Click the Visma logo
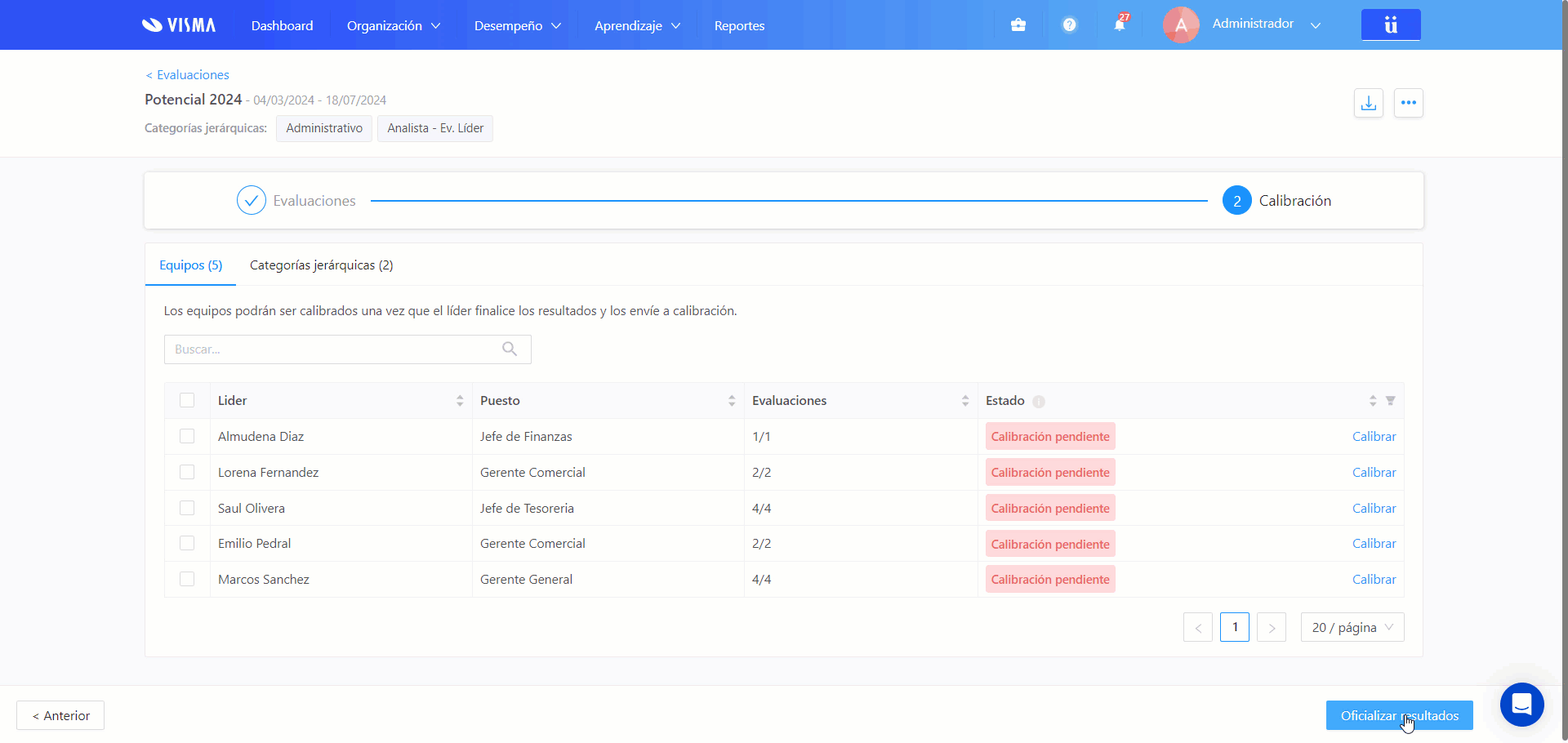The height and width of the screenshot is (743, 1568). coord(179,25)
